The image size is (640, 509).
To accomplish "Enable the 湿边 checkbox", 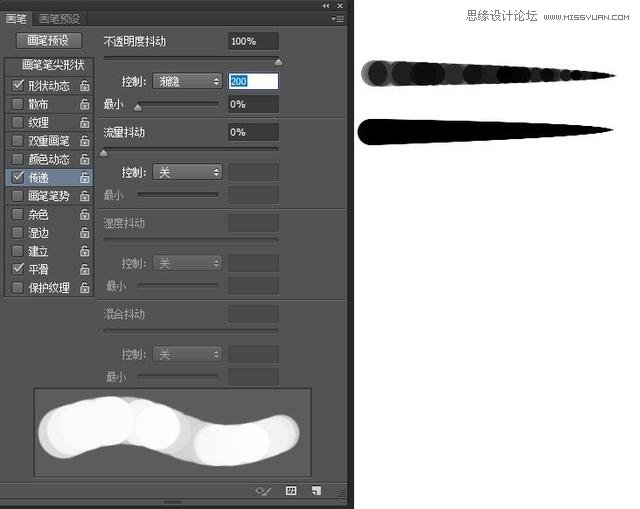I will 18,232.
